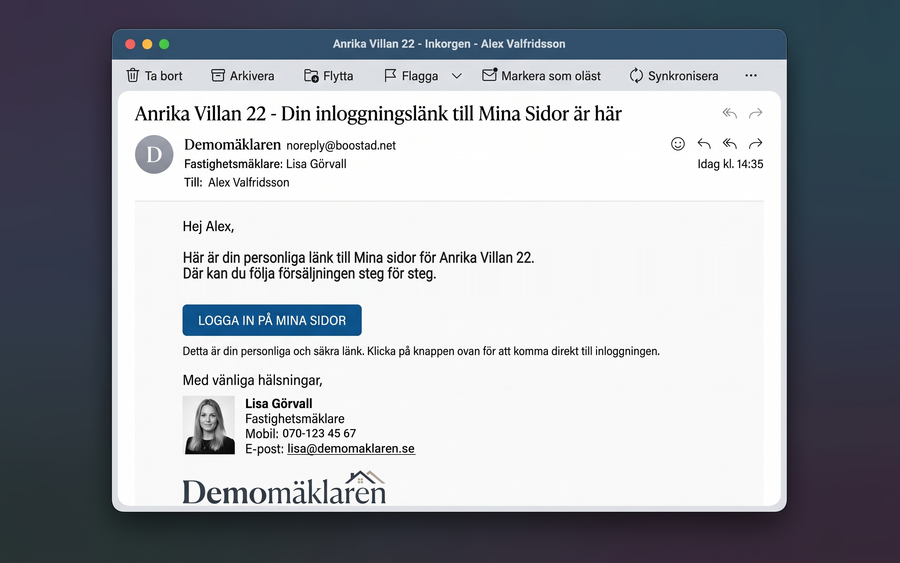Click the email subject heading text
The height and width of the screenshot is (563, 900).
pyautogui.click(x=378, y=114)
